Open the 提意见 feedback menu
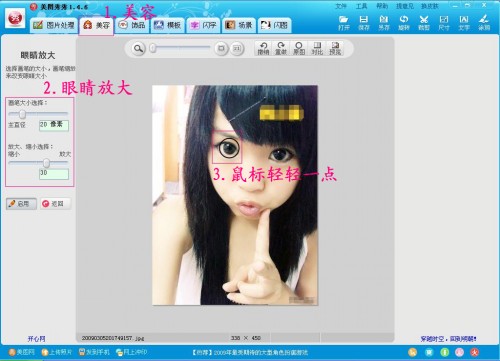 (405, 6)
